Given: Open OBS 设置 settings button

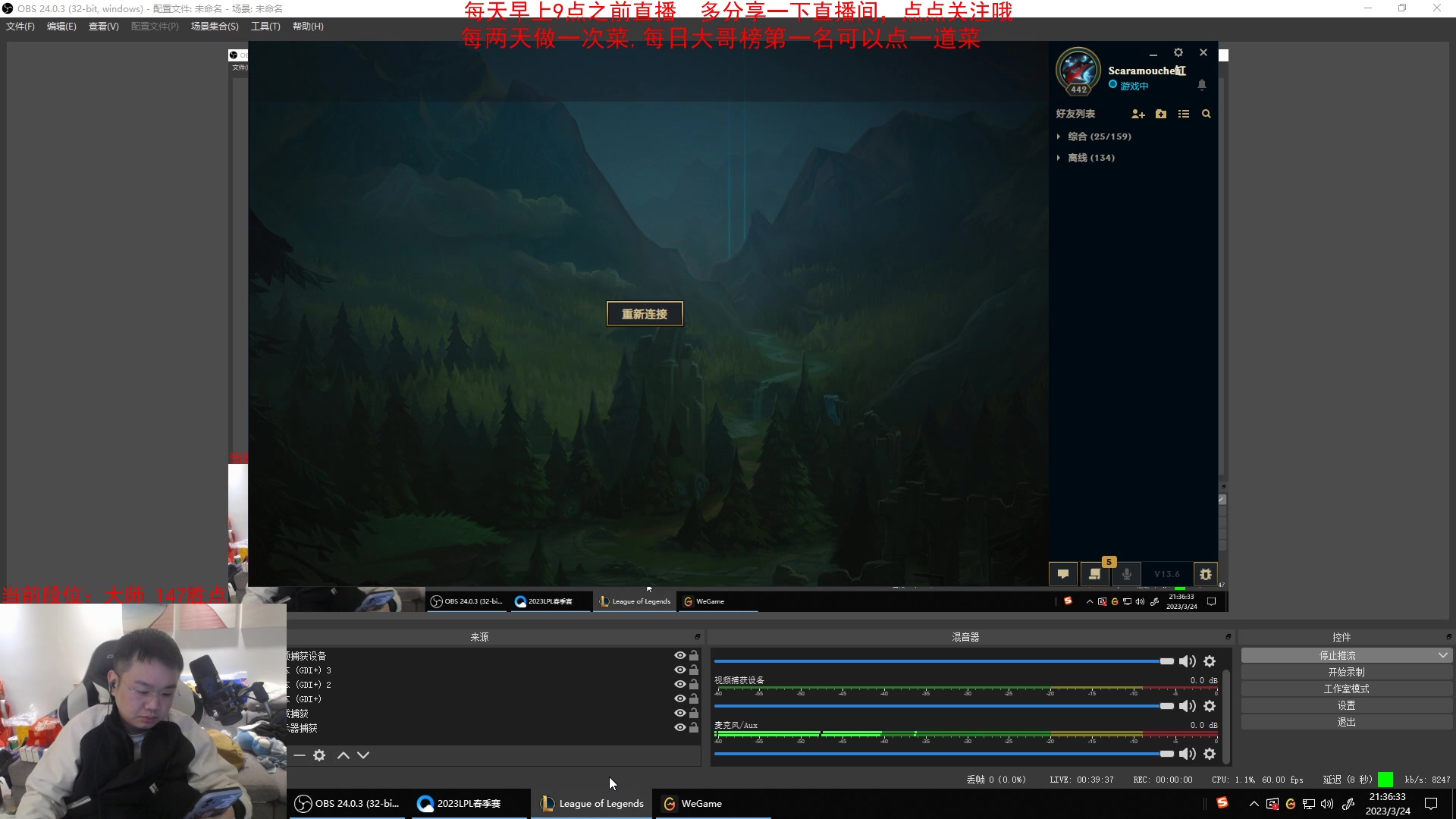Looking at the screenshot, I should (1347, 706).
